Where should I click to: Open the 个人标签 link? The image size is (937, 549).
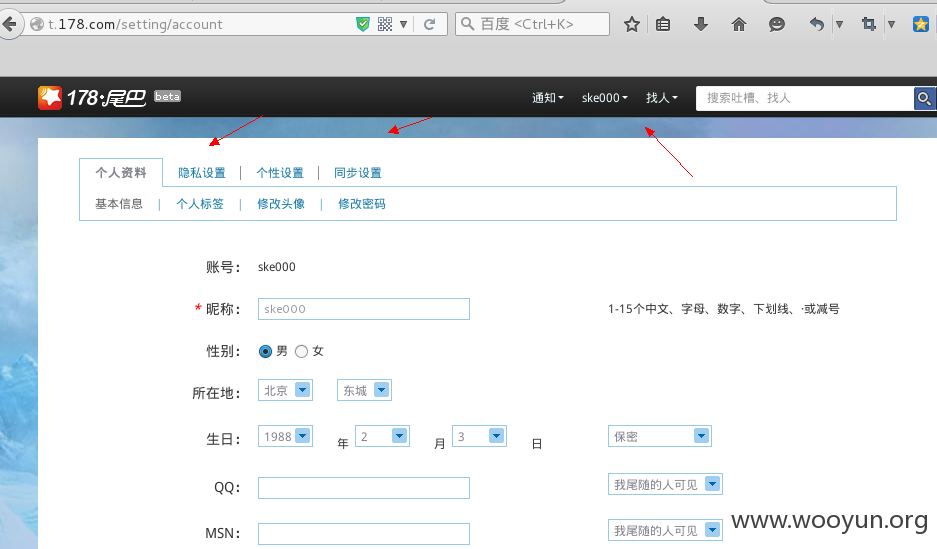tap(200, 204)
